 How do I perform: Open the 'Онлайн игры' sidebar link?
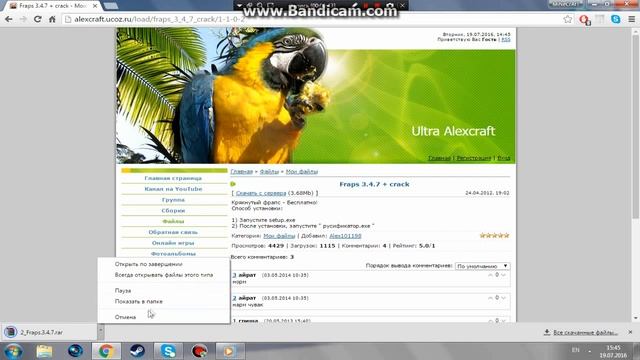[173, 243]
